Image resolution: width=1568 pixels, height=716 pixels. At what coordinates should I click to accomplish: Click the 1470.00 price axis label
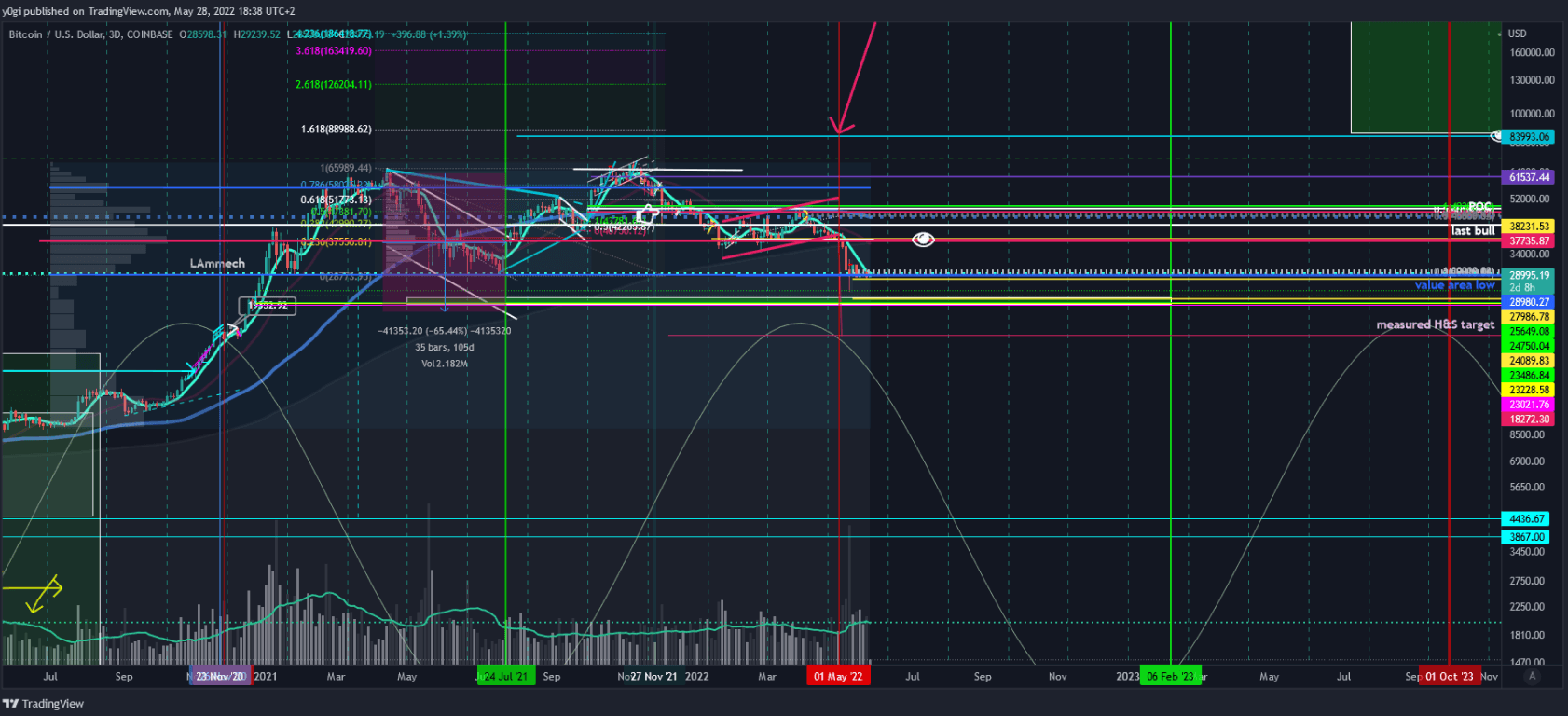(1527, 662)
